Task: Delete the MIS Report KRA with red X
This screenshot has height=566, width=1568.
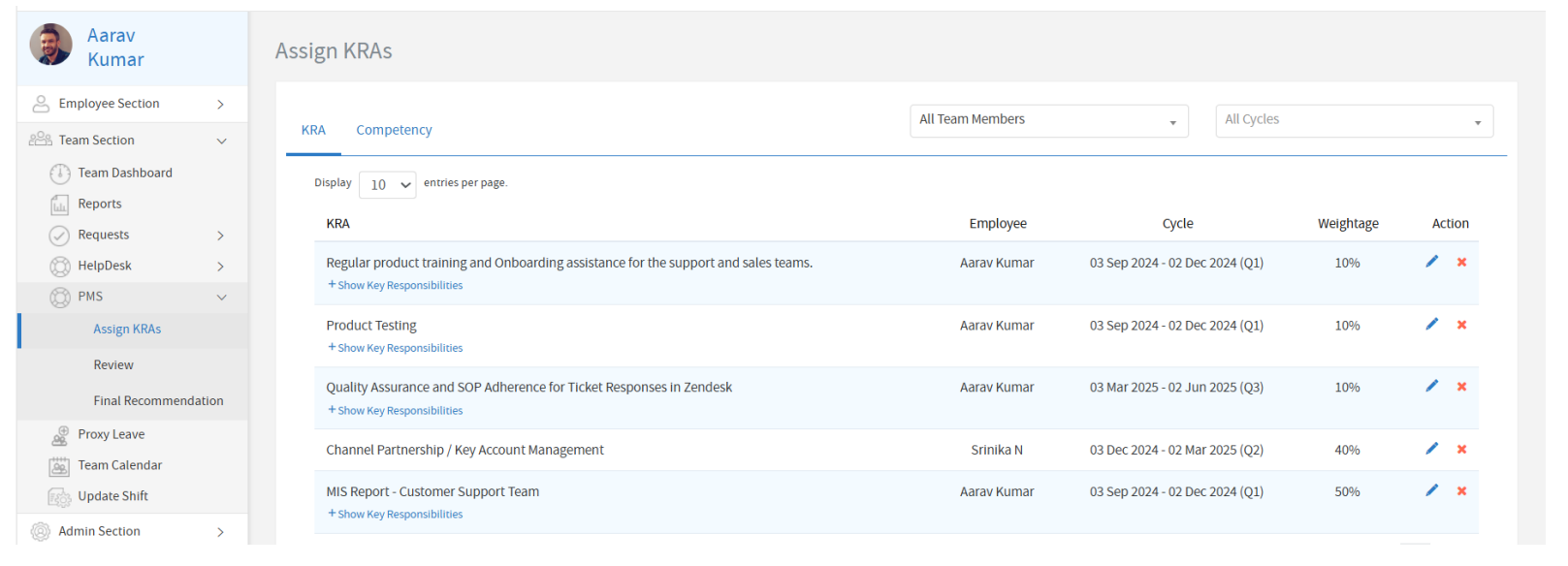Action: pyautogui.click(x=1461, y=491)
